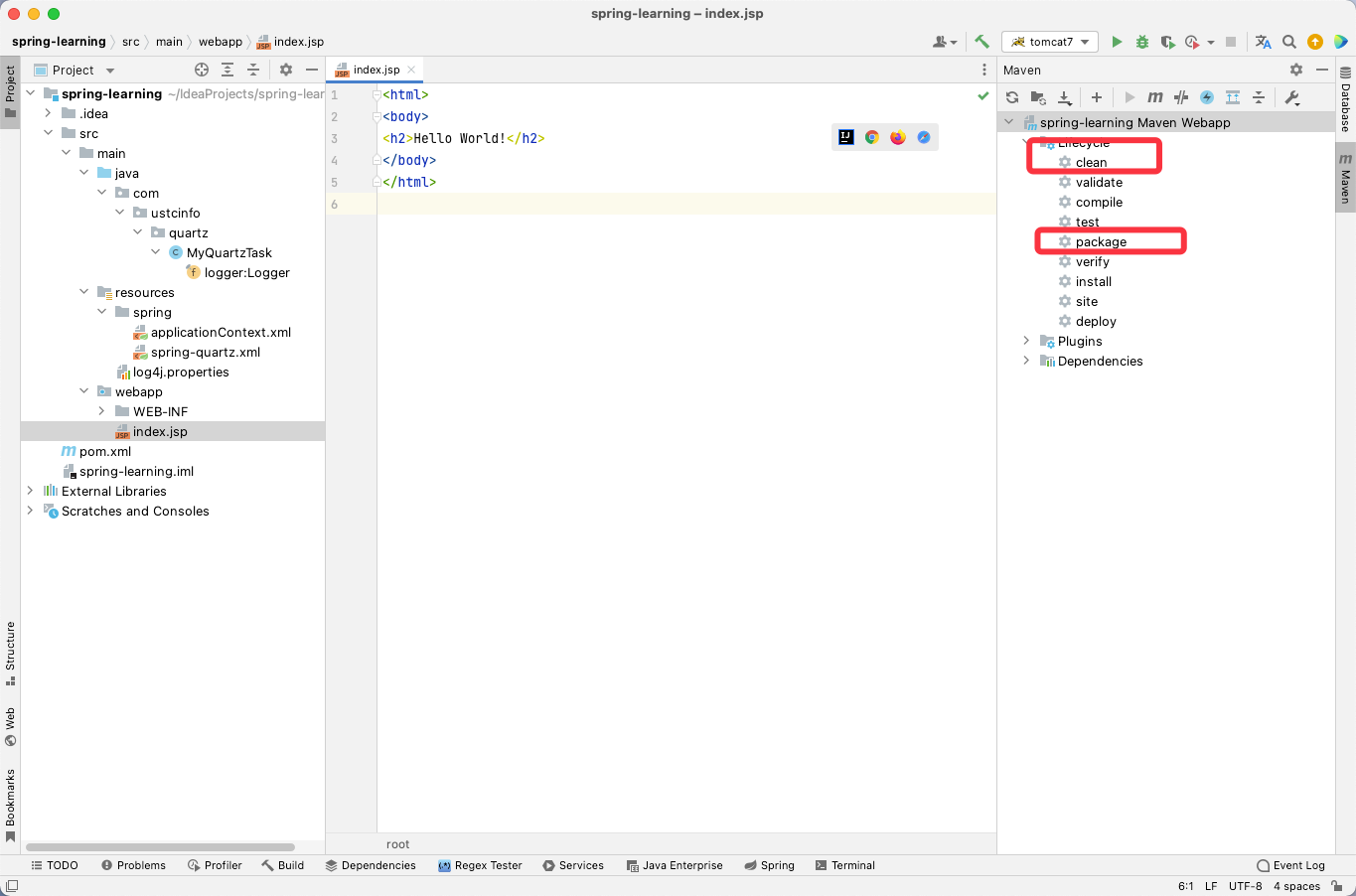Toggle Maven skip tests mode

coord(1207,97)
